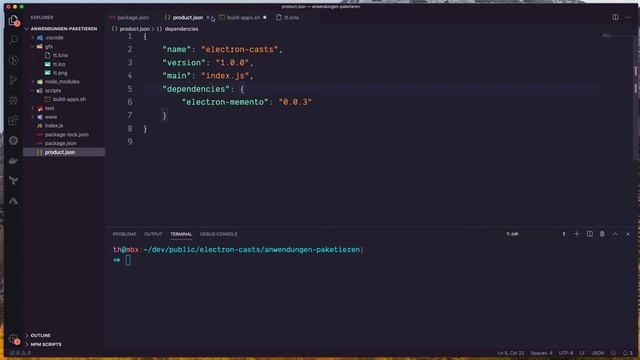
Task: Expand the node_modules folder
Action: pos(33,82)
